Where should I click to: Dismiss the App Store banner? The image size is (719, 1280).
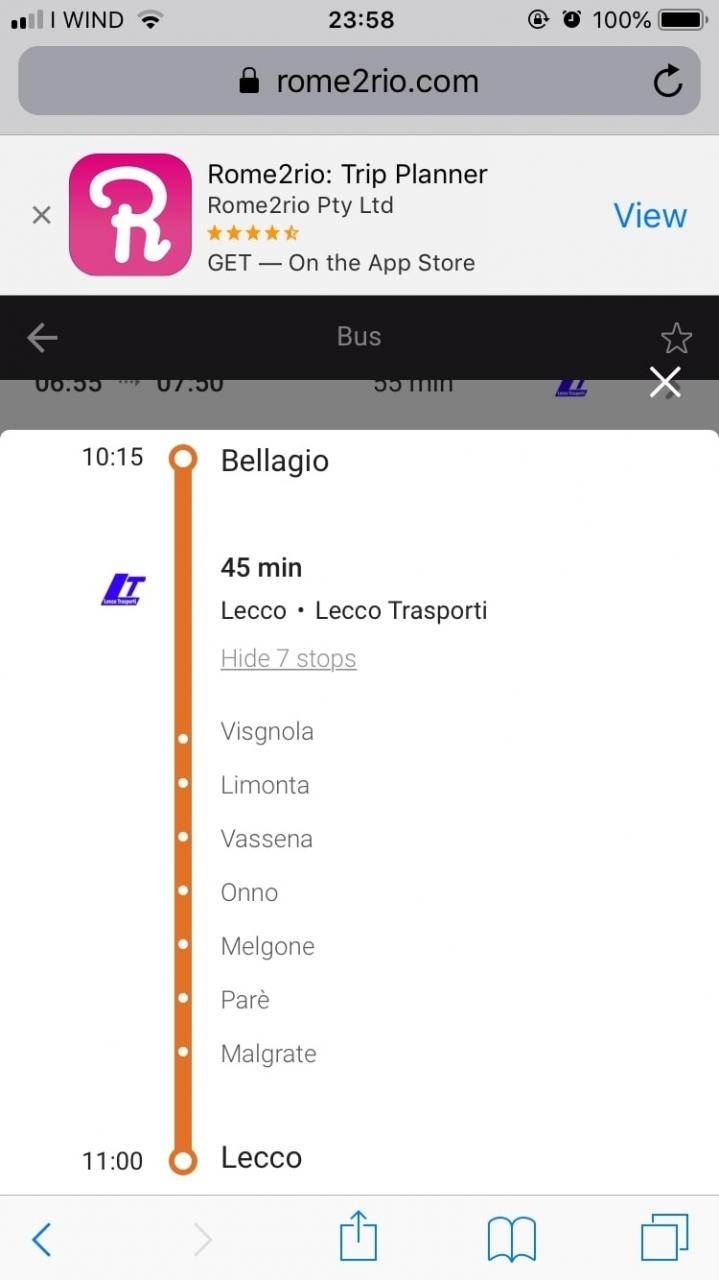click(x=41, y=215)
